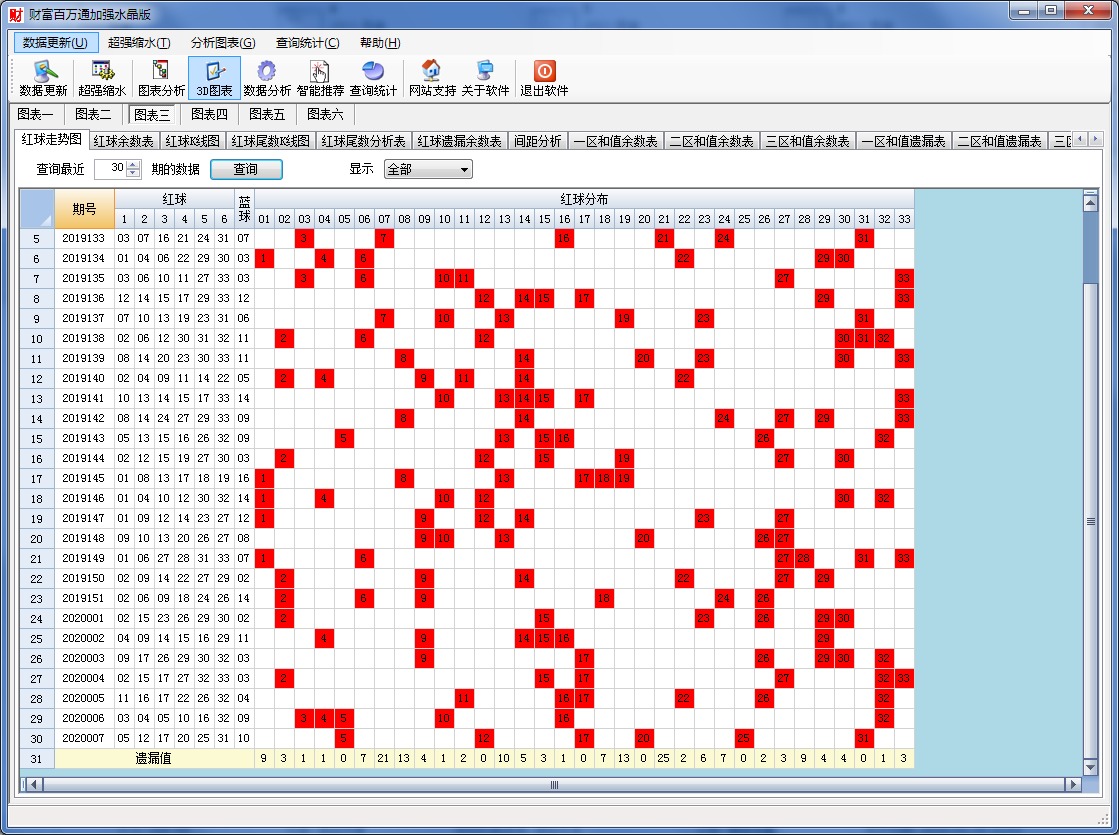Click the 查询 button
Screen dimensions: 1119x835
246,169
